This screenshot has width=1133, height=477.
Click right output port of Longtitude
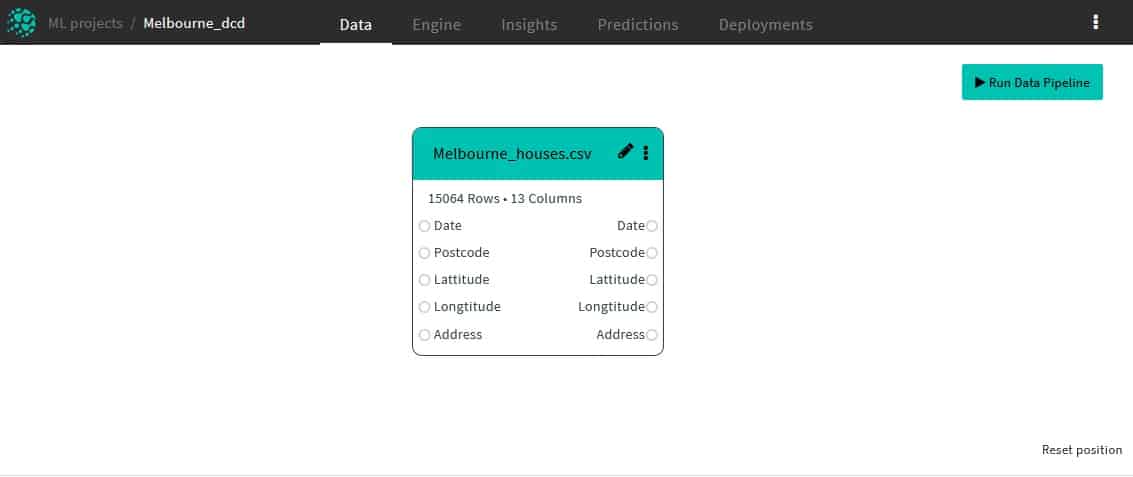coord(652,307)
